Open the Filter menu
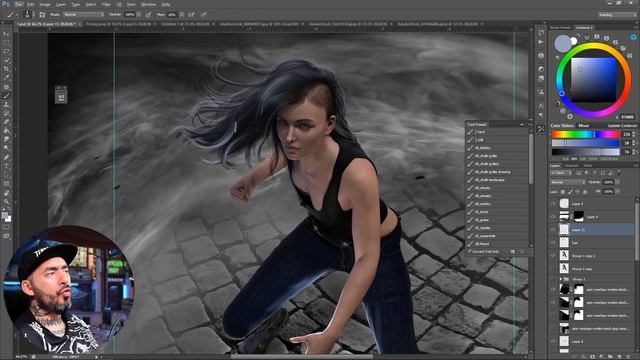640x360 pixels. 106,4
